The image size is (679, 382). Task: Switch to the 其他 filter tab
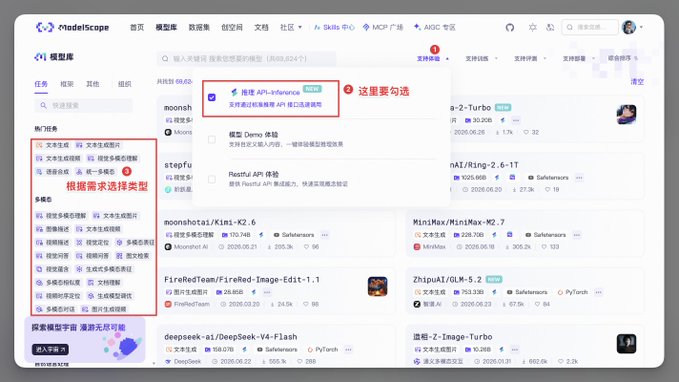[93, 84]
